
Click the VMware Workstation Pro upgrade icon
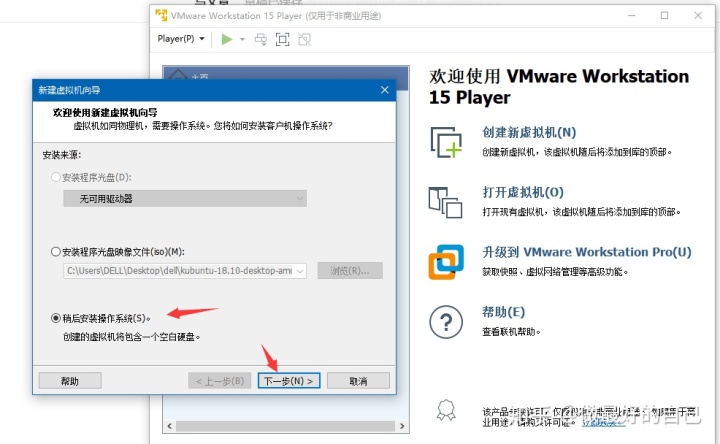(x=446, y=262)
